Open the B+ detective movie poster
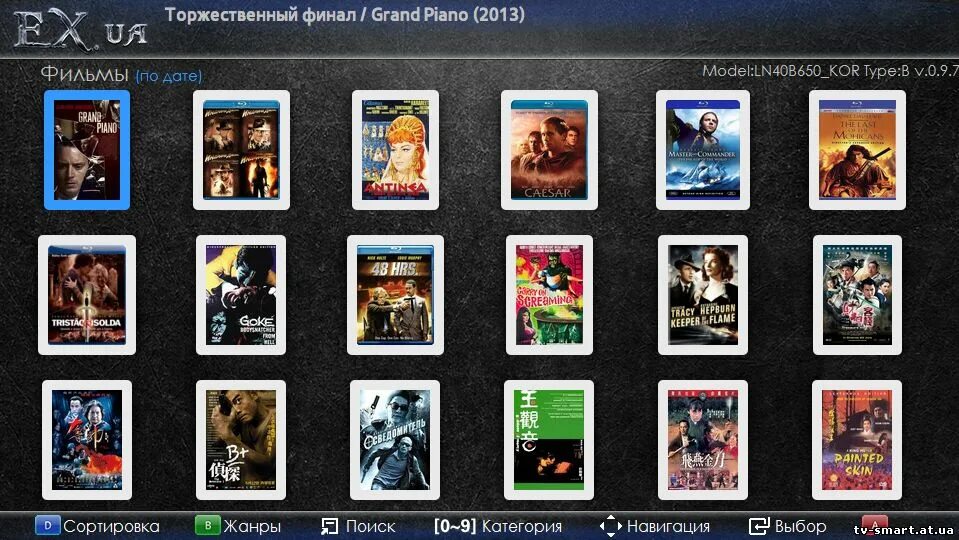Viewport: 959px width, 540px height. click(241, 440)
